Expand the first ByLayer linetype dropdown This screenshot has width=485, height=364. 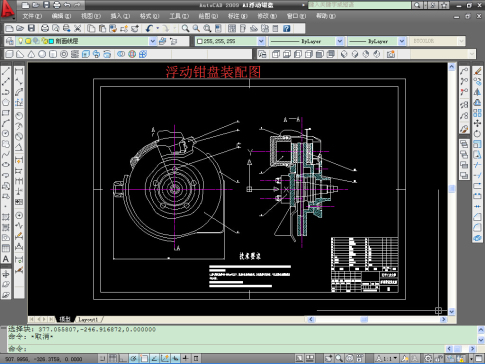[x=340, y=41]
